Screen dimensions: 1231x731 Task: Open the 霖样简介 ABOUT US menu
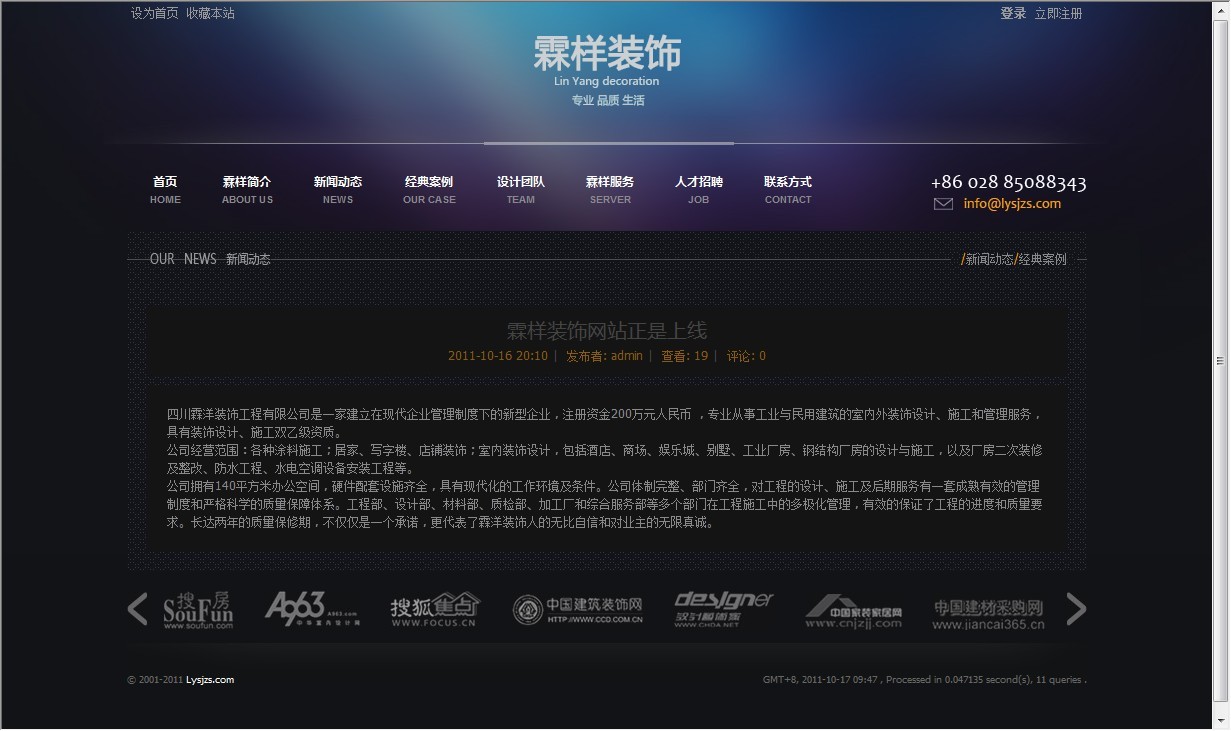[247, 190]
